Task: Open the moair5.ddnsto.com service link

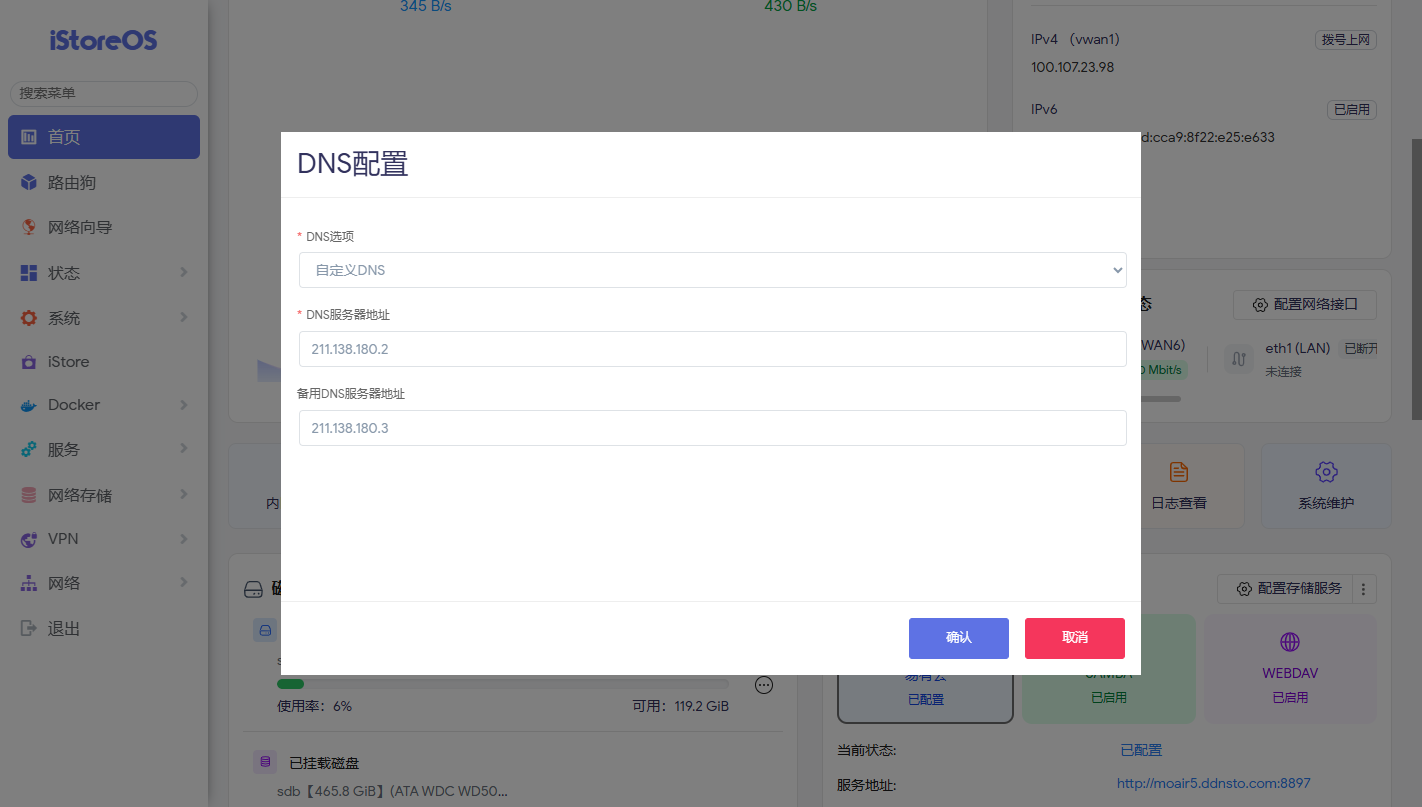Action: (x=1213, y=783)
